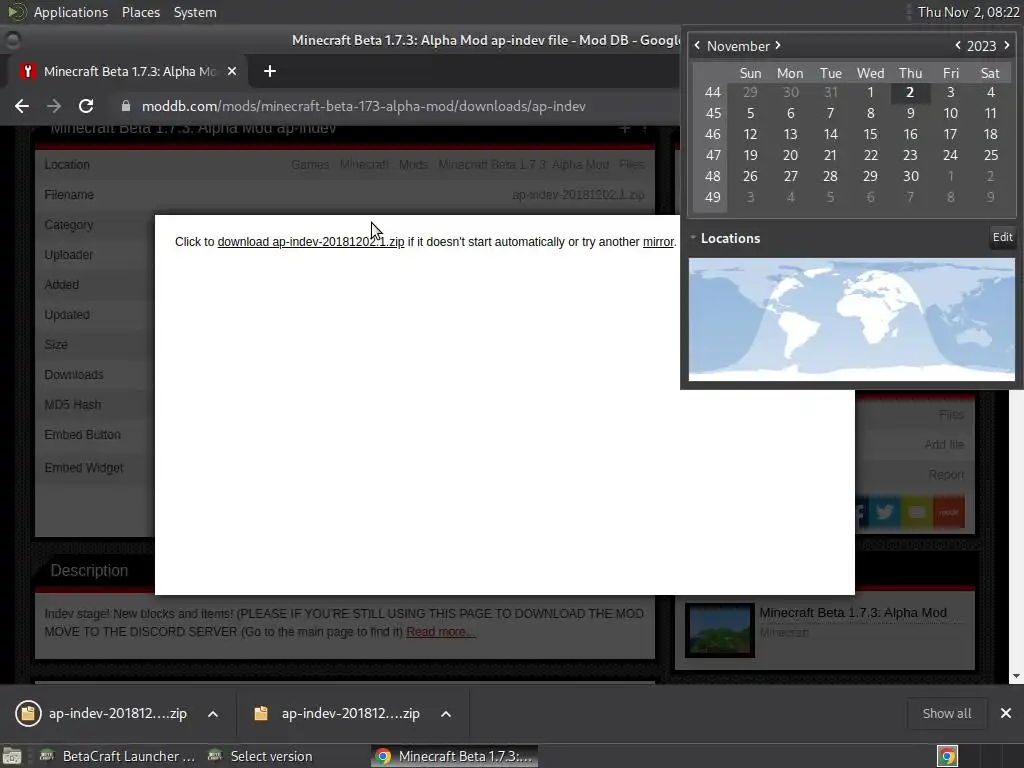The width and height of the screenshot is (1024, 768).
Task: Switch to BetaCraft Launcher taskbar window
Action: (118, 756)
